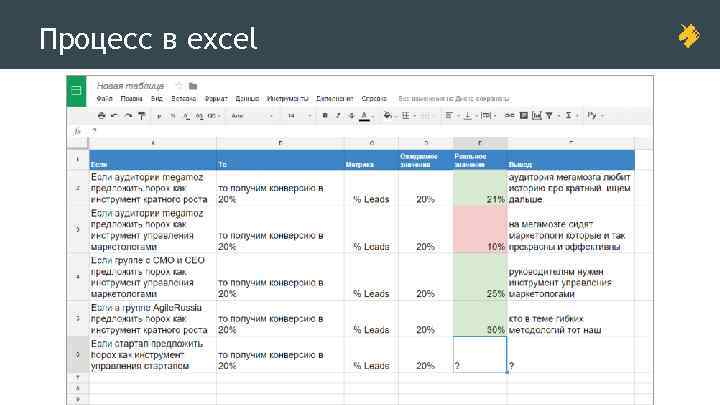Viewport: 720px width, 405px height.
Task: Select the highlighted column E header
Action: tap(480, 143)
